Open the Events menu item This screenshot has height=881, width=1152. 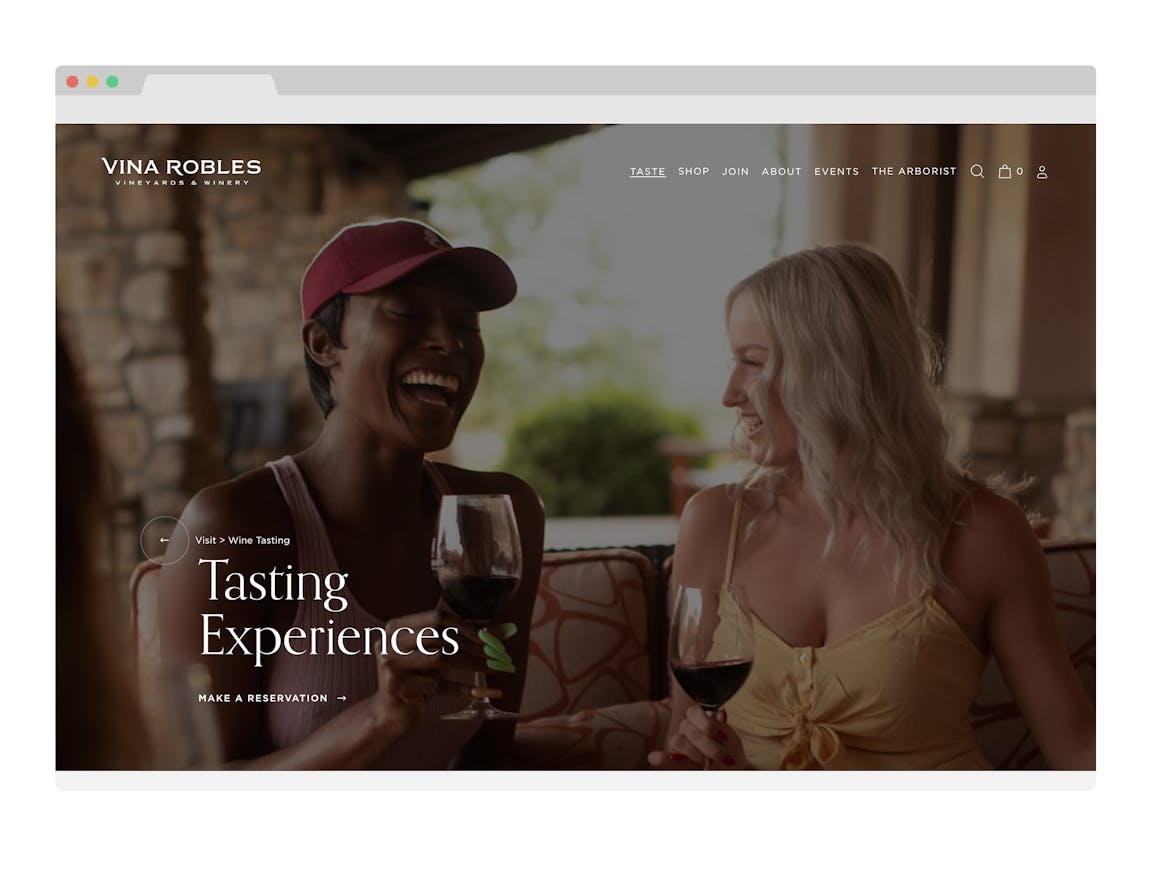tap(836, 171)
